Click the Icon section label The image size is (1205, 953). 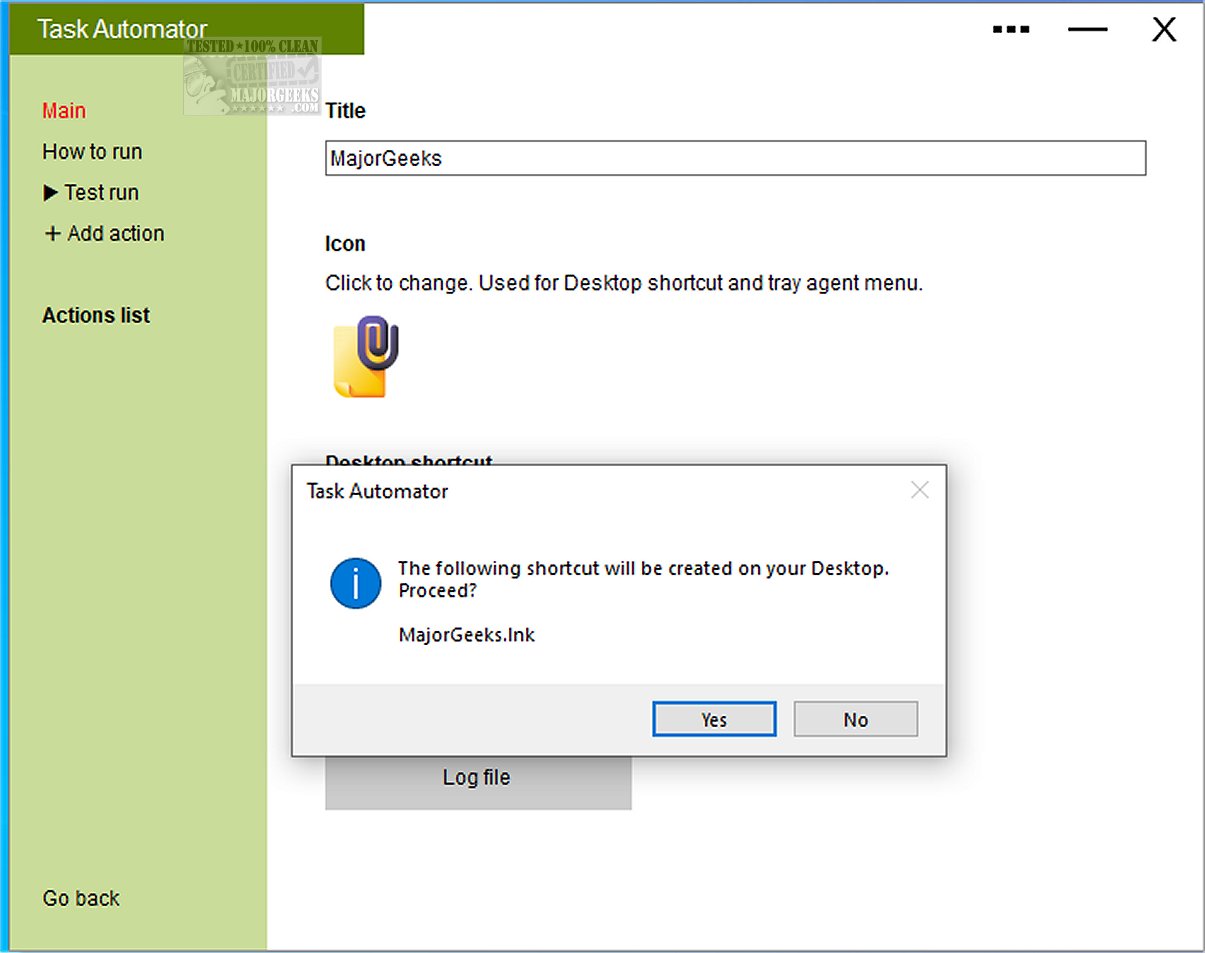(345, 244)
